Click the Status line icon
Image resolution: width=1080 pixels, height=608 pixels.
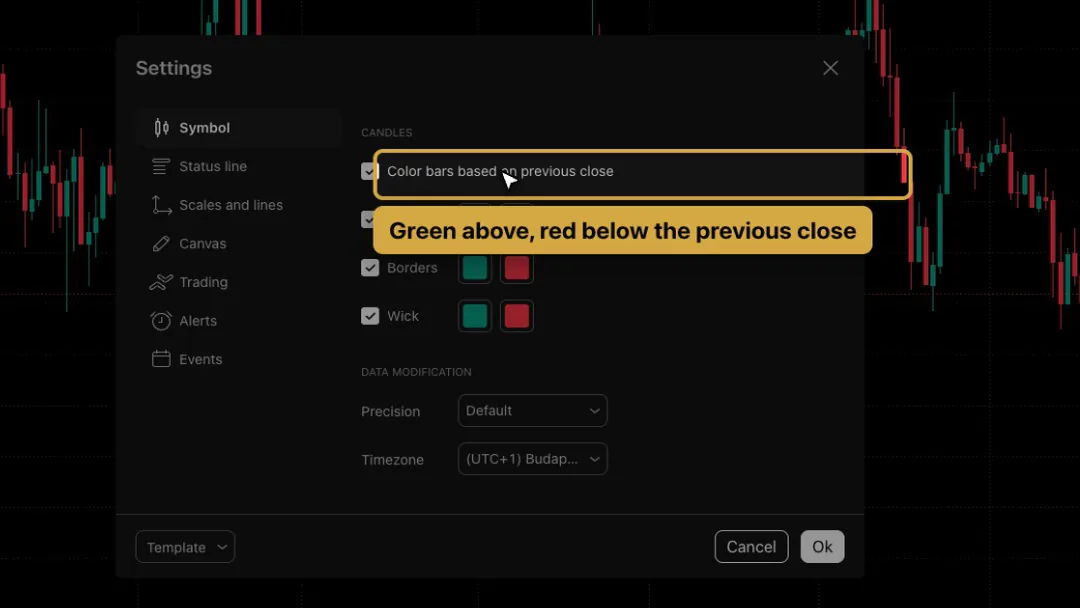pos(160,166)
